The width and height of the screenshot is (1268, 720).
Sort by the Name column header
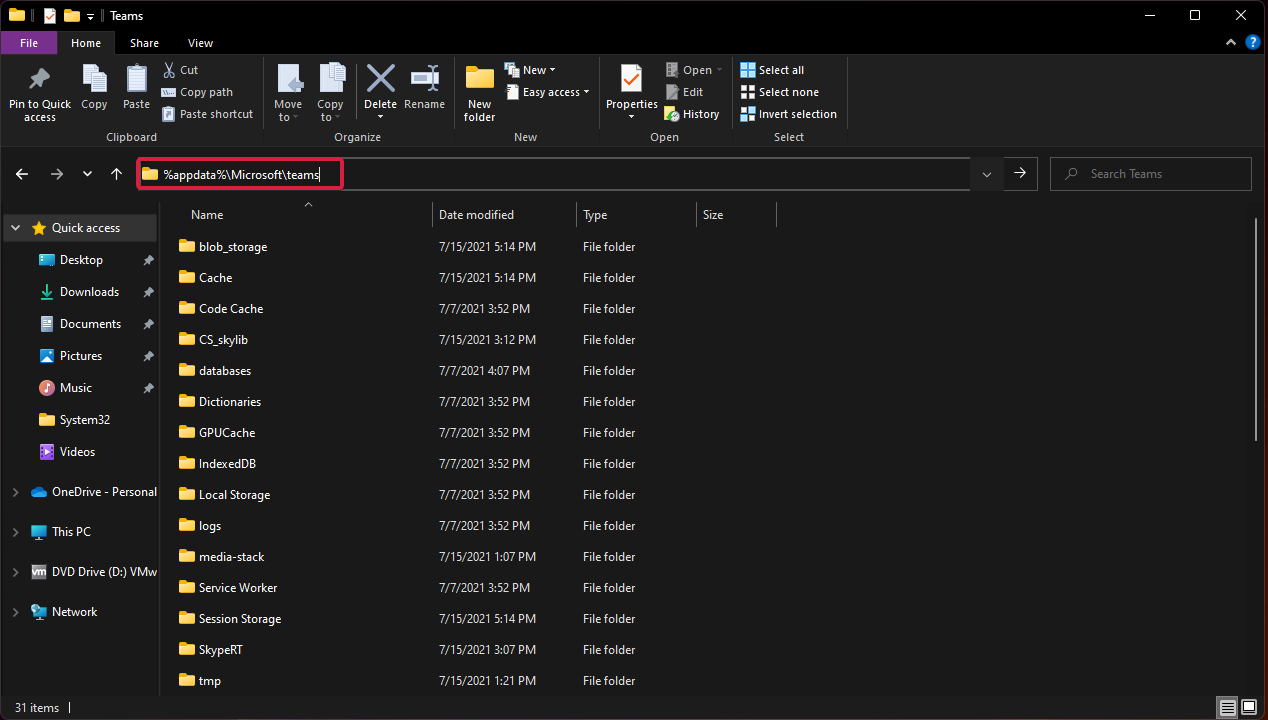[207, 215]
